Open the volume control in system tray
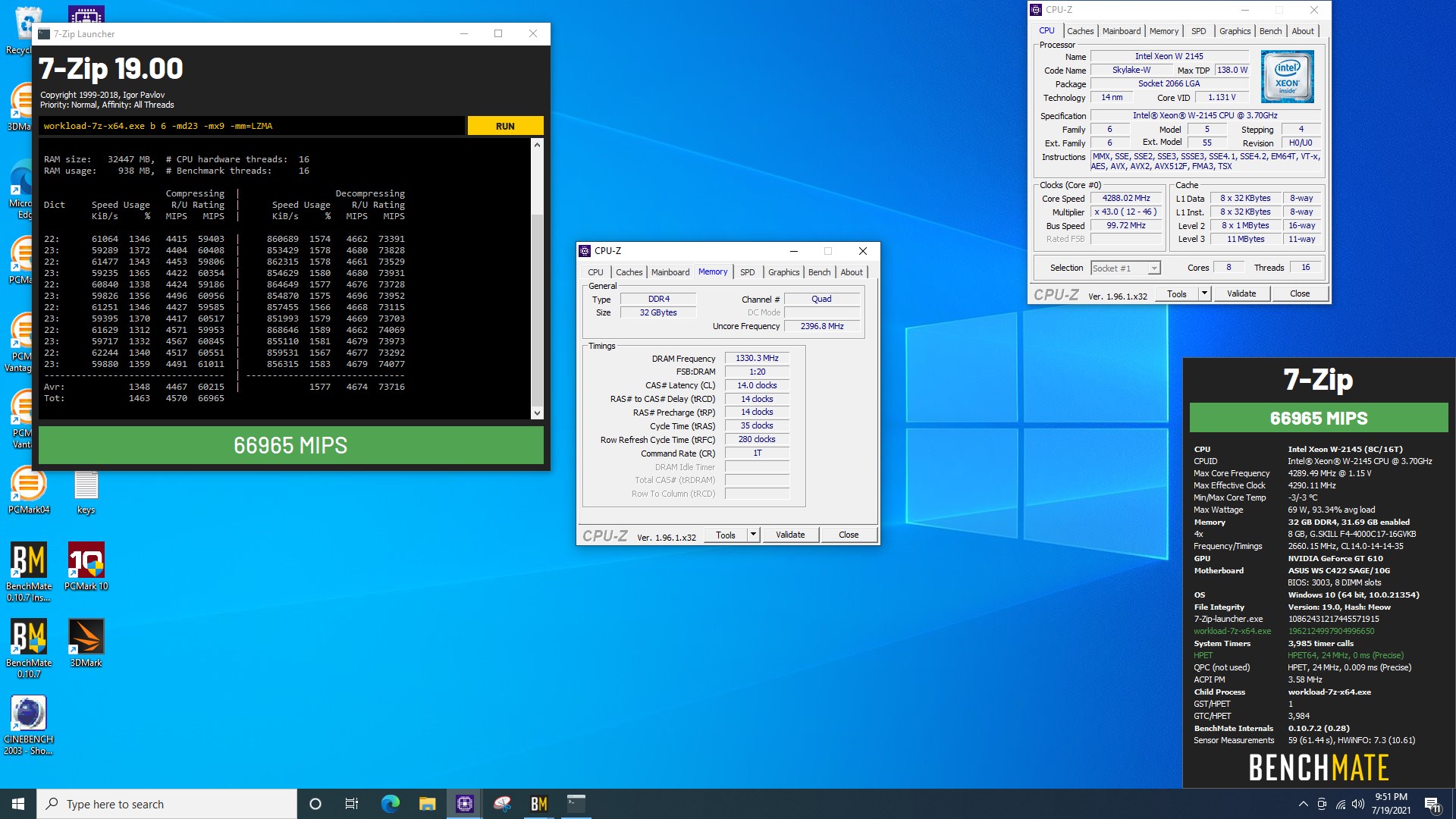Screen dimensions: 1456x819 pos(1358,804)
